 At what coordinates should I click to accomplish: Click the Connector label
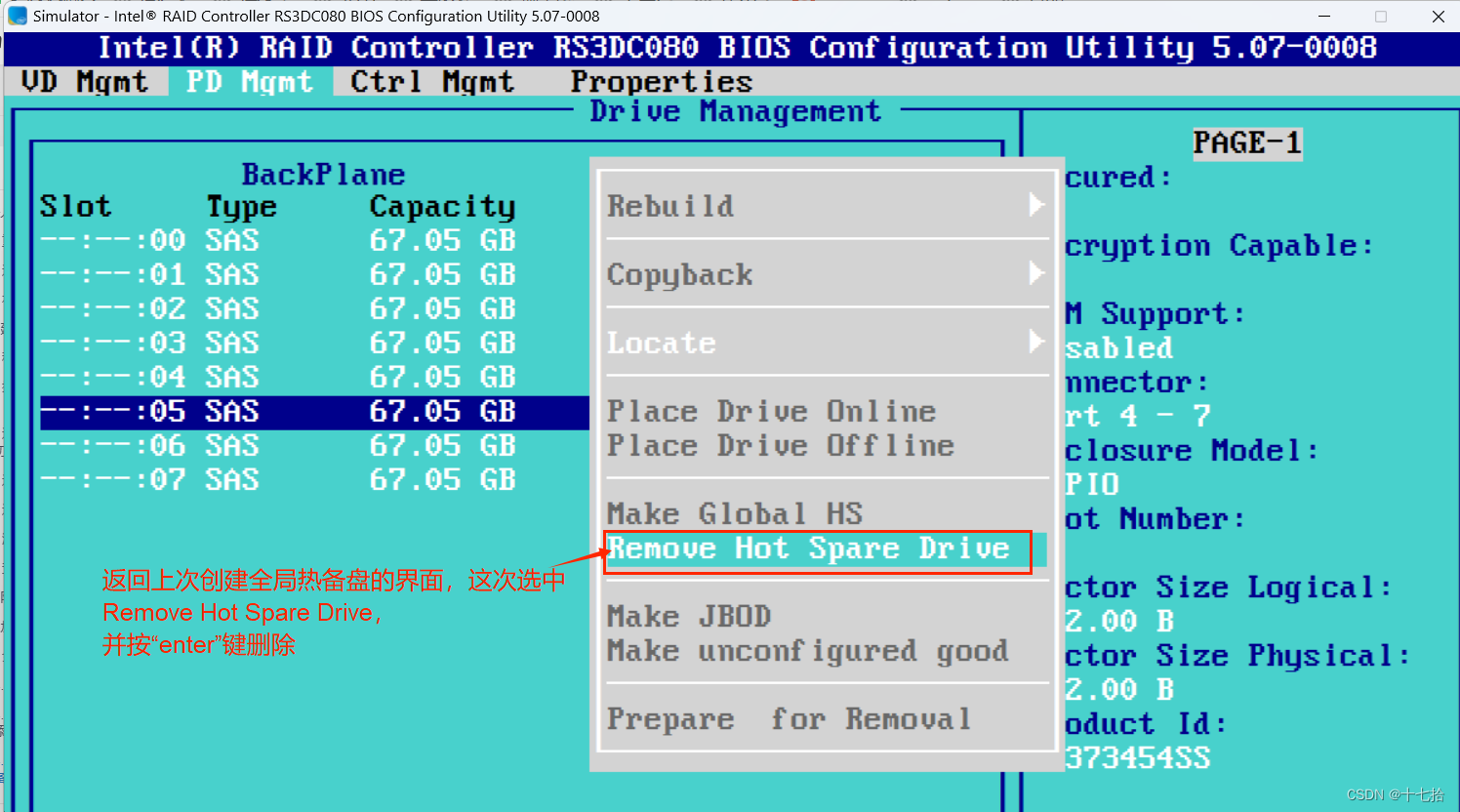(1137, 383)
